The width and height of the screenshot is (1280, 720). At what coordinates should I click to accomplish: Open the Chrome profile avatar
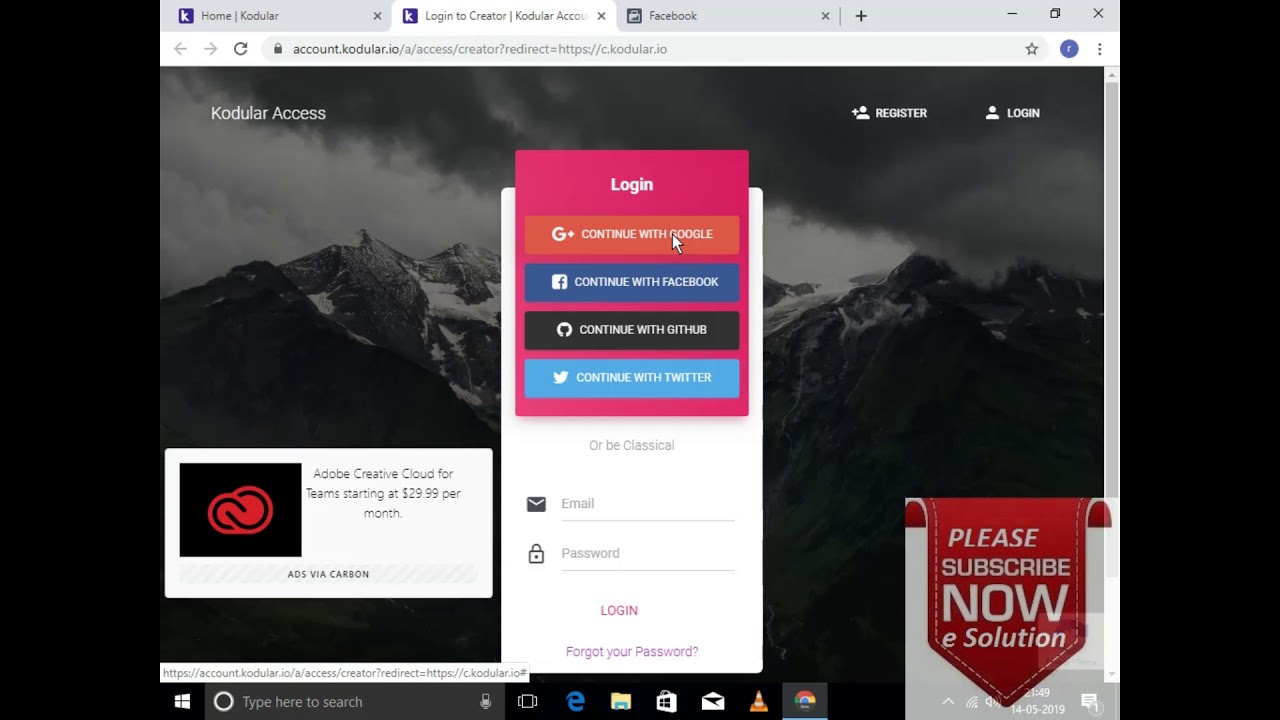tap(1069, 48)
